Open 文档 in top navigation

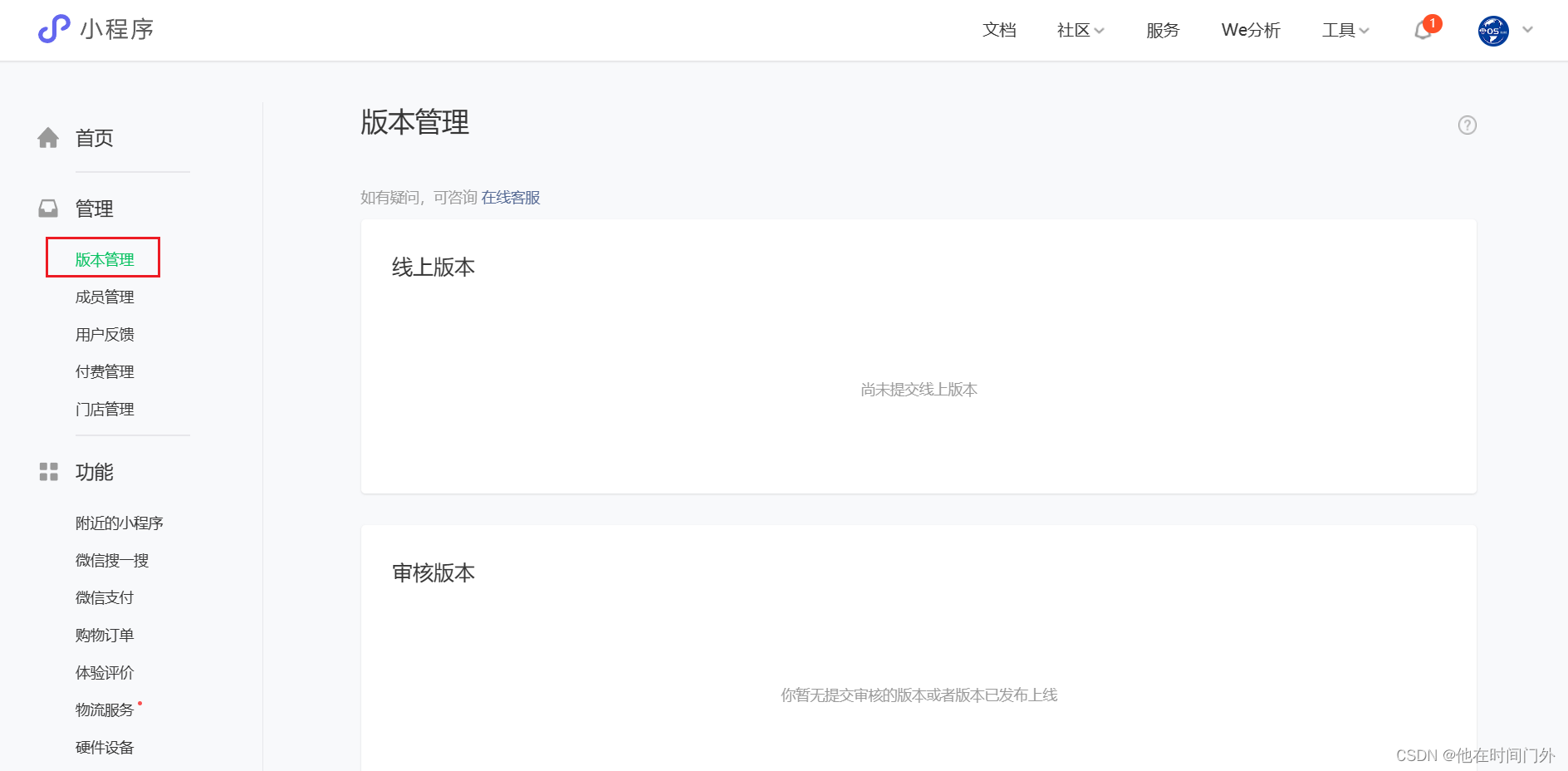pos(999,30)
